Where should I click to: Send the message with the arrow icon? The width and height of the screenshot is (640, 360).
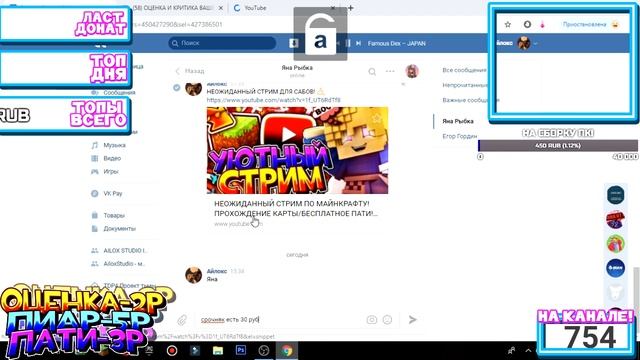tap(413, 320)
